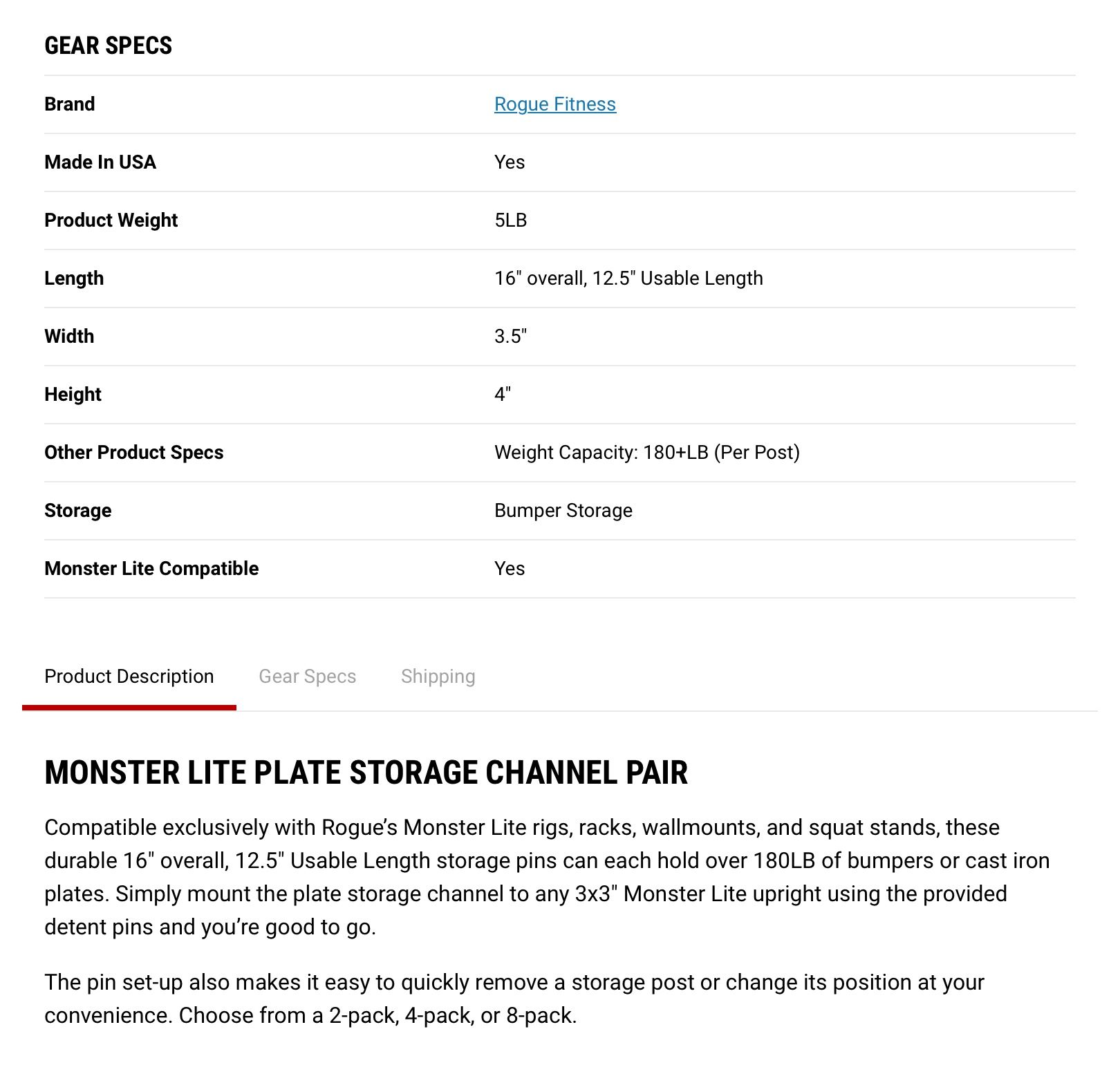Click the Monster Lite Compatible label

point(151,569)
